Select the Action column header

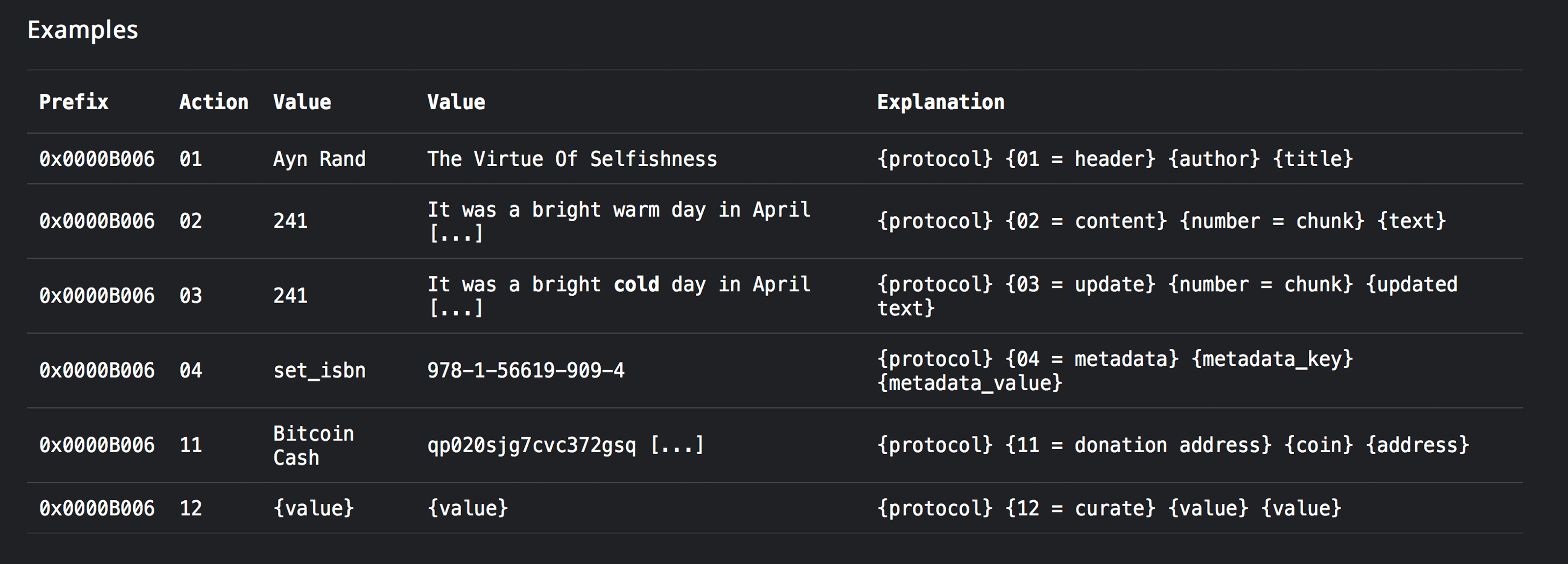tap(214, 102)
